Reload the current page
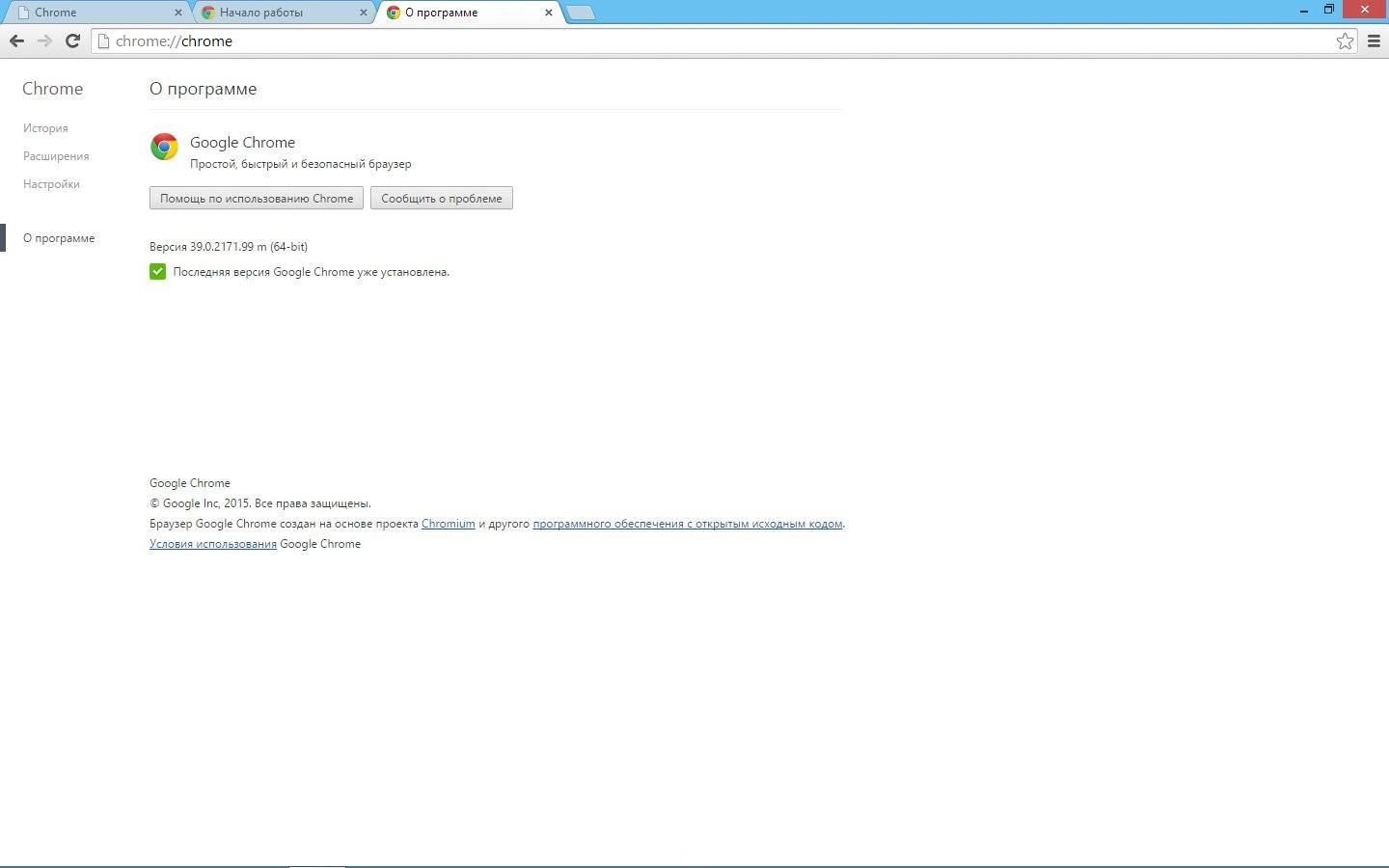Image resolution: width=1389 pixels, height=868 pixels. (x=72, y=41)
